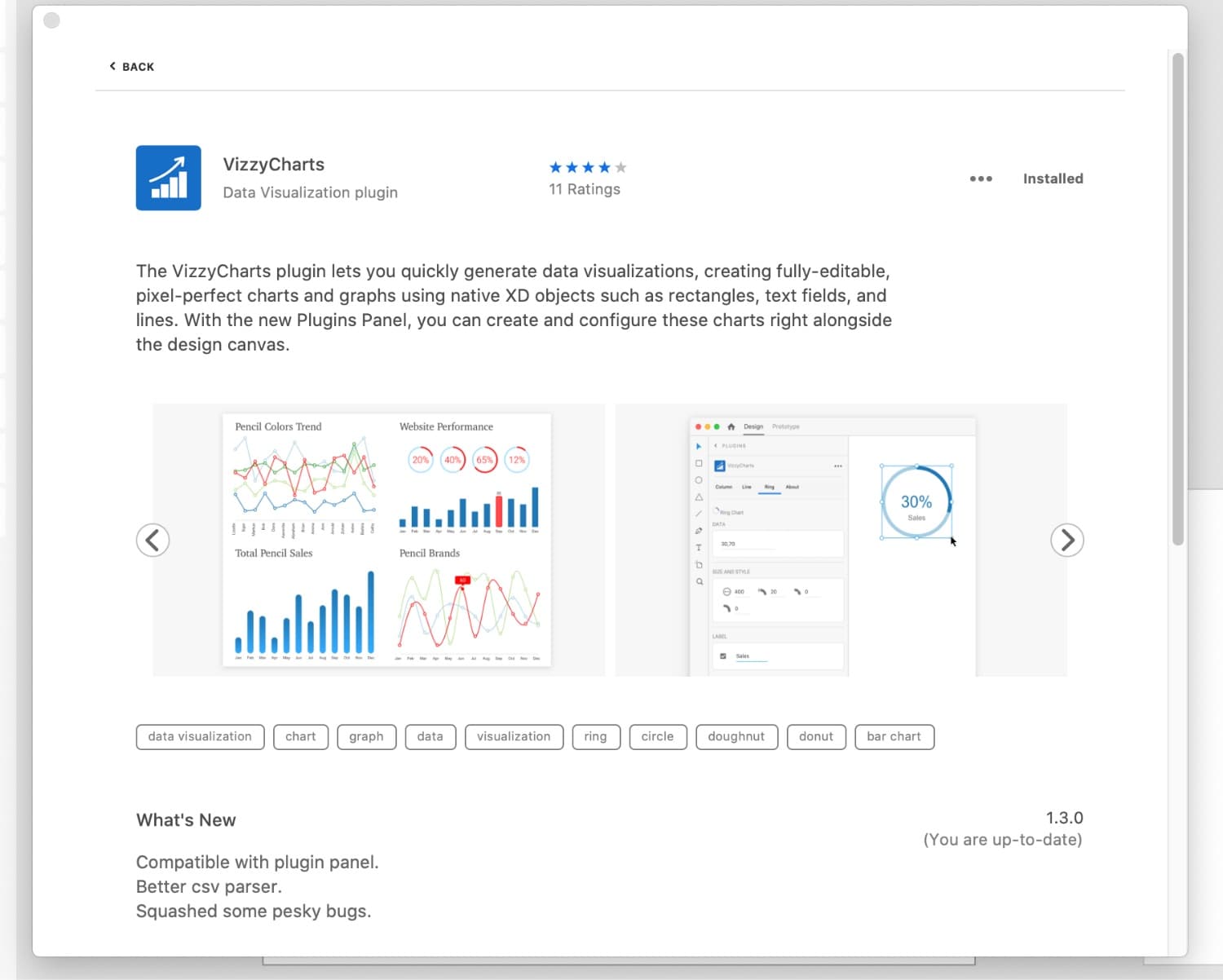Select the 'donut' tag
1223x980 pixels.
816,736
